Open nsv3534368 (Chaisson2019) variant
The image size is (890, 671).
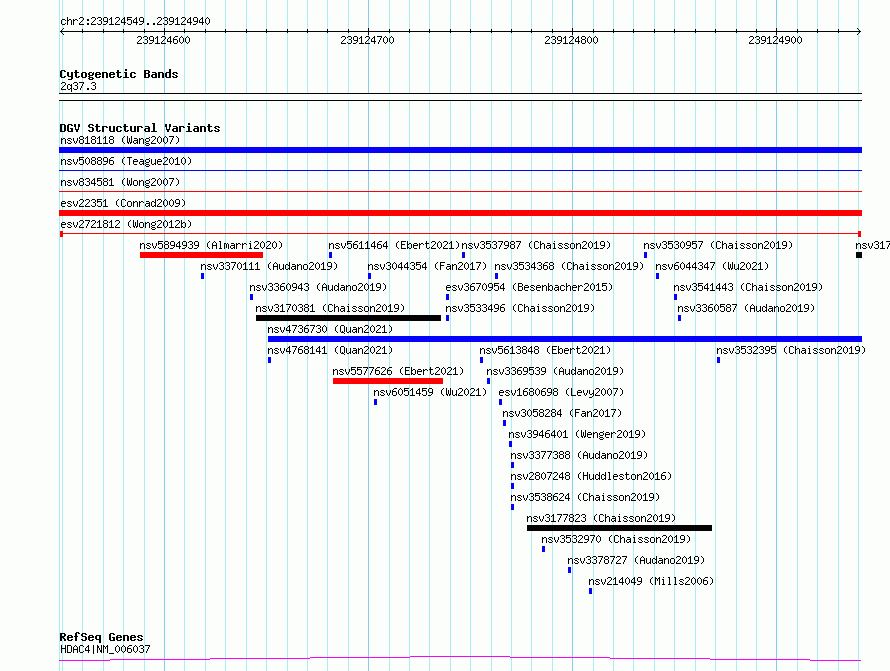[569, 266]
